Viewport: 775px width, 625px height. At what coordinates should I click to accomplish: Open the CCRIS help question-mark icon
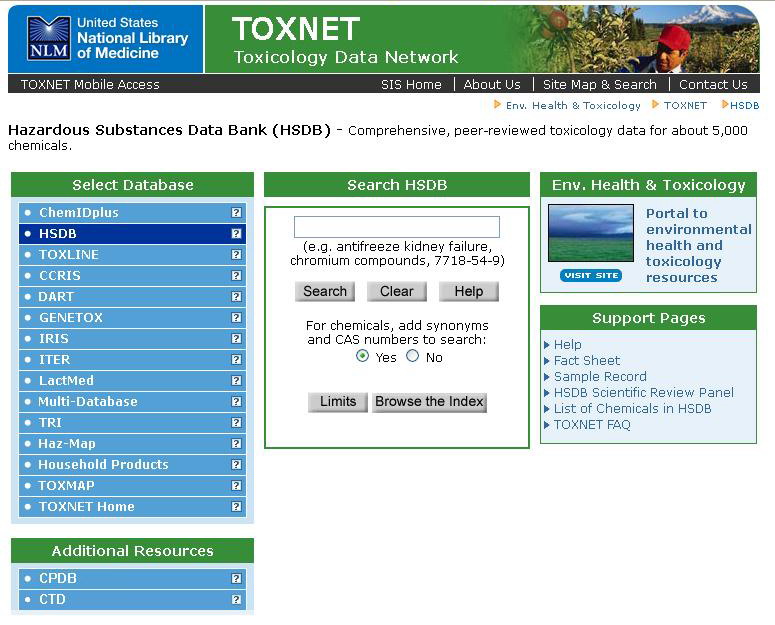(236, 276)
